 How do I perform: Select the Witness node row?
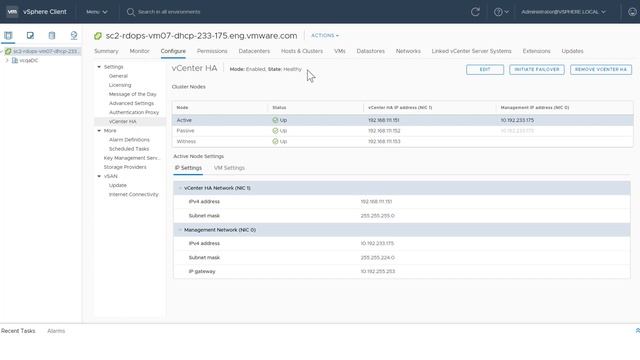click(x=402, y=141)
